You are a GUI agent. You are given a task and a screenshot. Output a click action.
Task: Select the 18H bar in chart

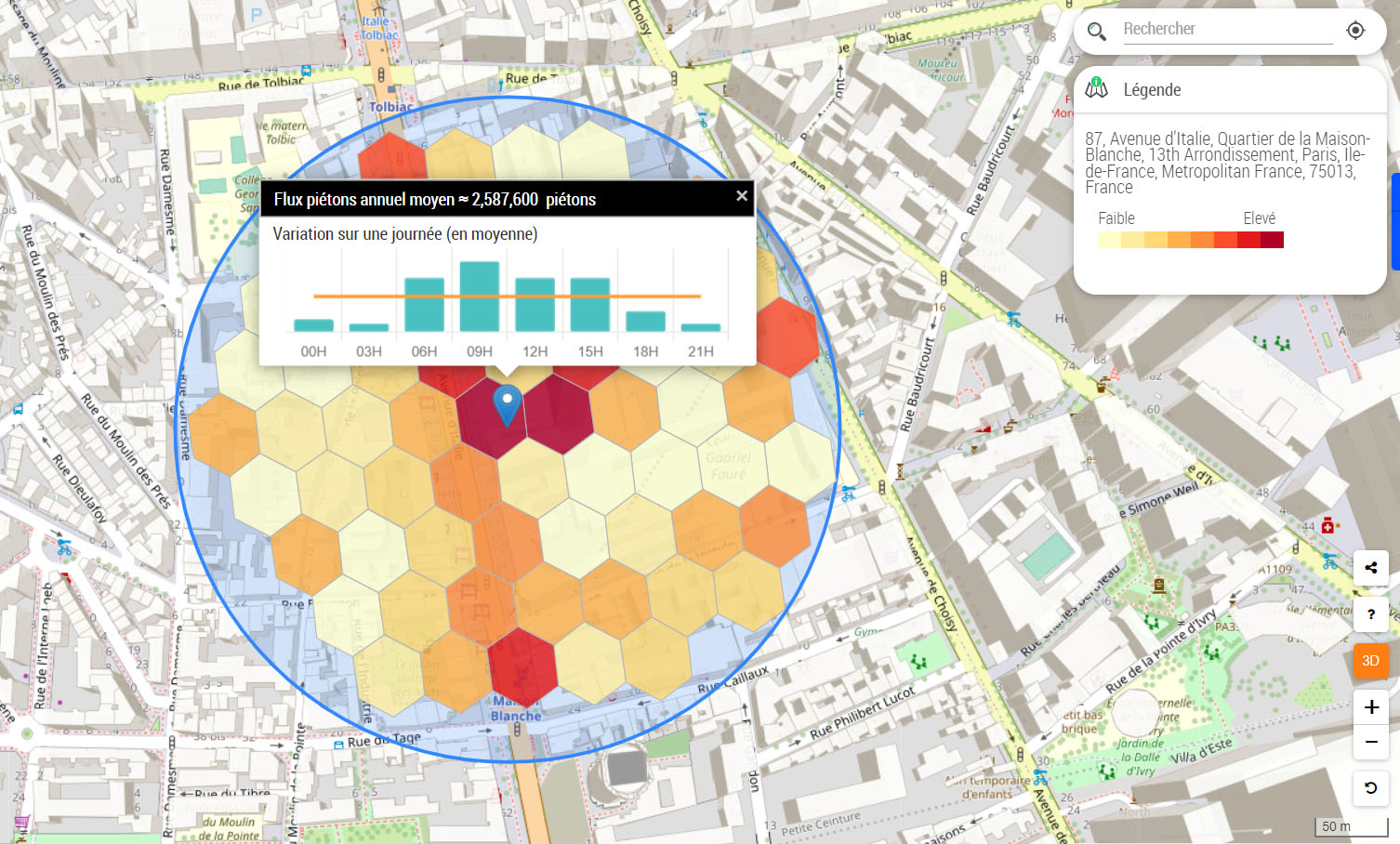(645, 322)
